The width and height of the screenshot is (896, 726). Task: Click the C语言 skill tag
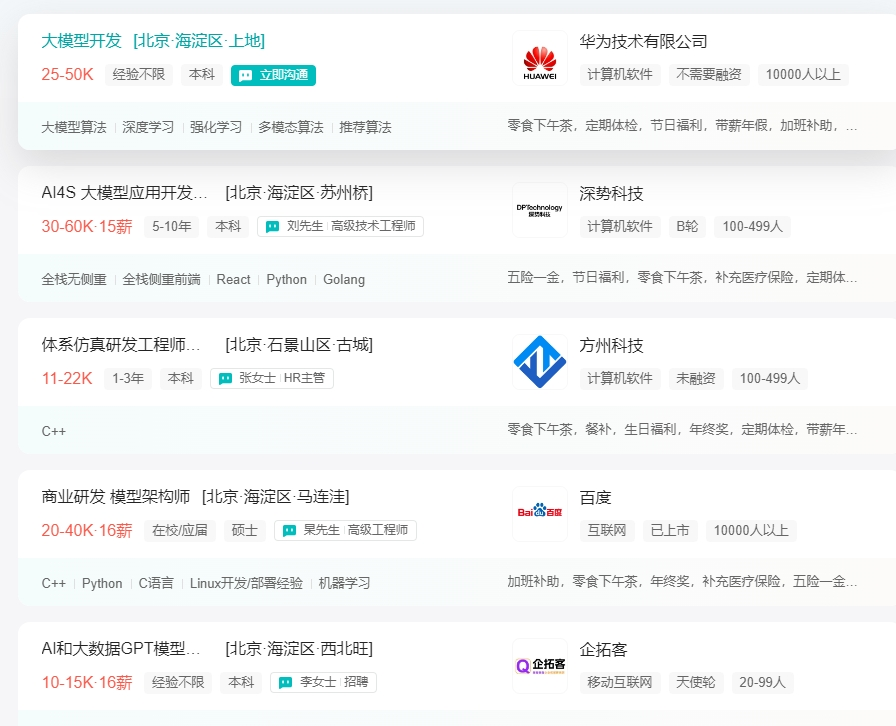(x=156, y=584)
